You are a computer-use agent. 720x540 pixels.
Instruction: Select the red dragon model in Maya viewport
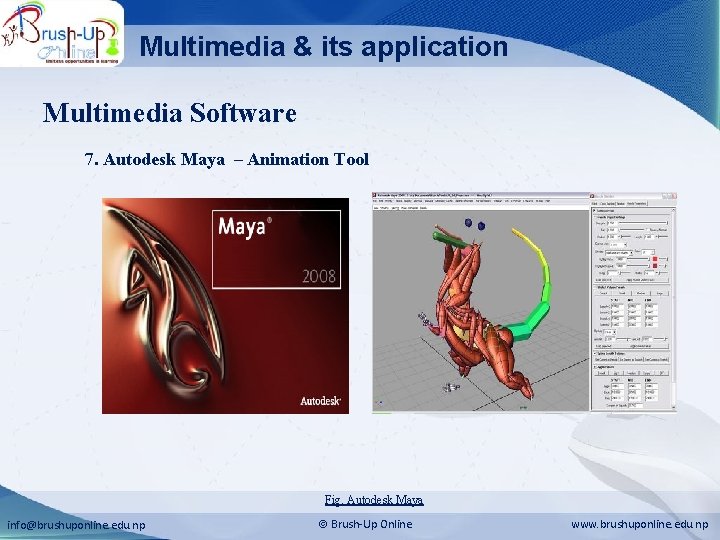pyautogui.click(x=478, y=317)
